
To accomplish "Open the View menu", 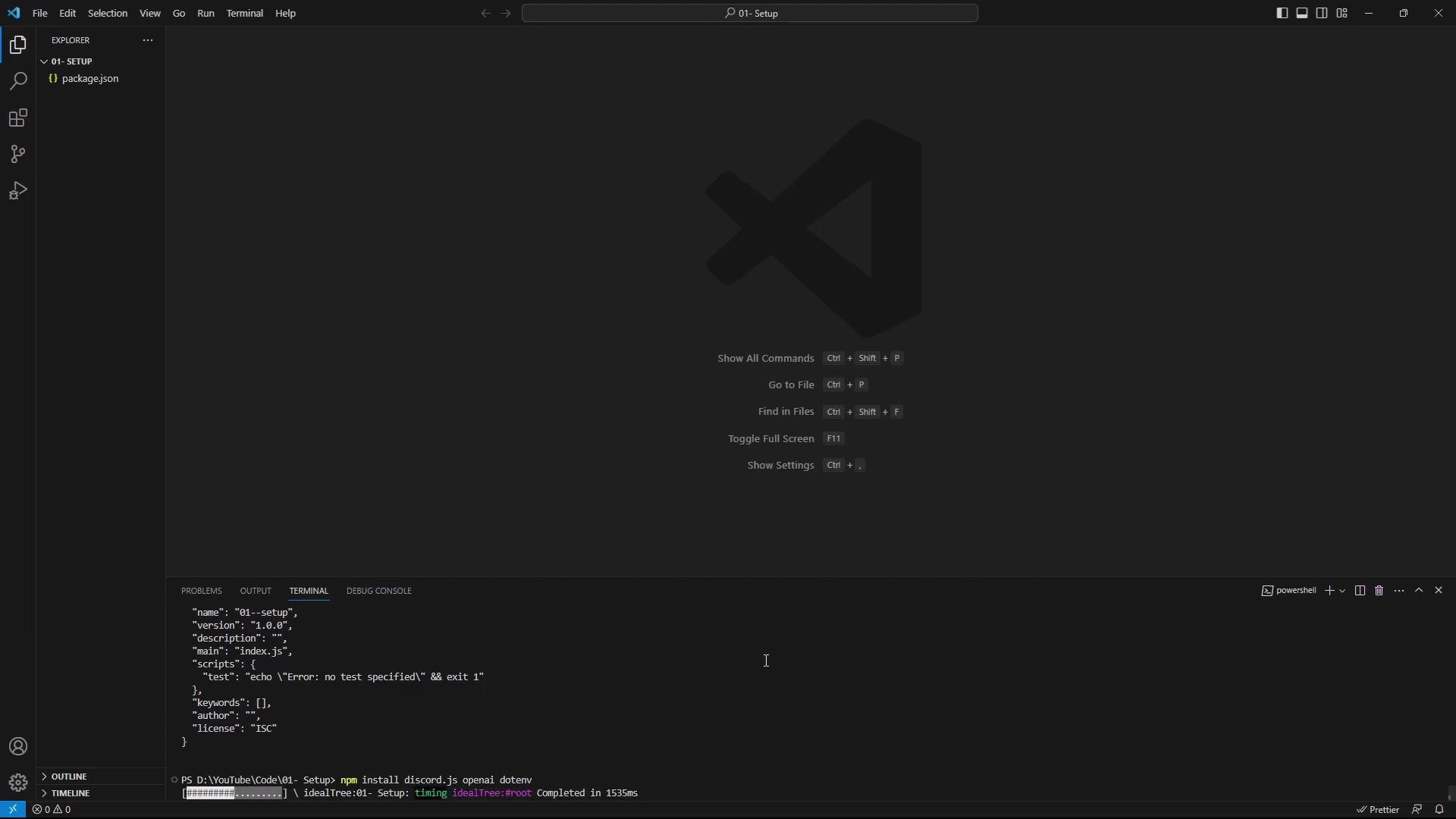I will (x=150, y=14).
